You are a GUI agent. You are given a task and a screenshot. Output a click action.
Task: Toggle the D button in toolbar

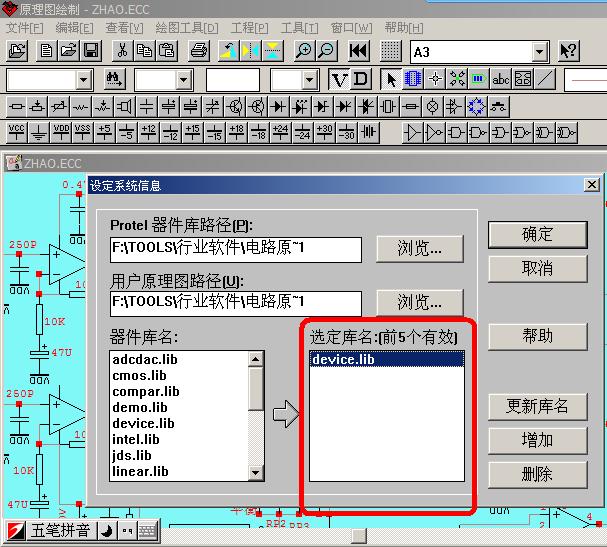(x=361, y=79)
